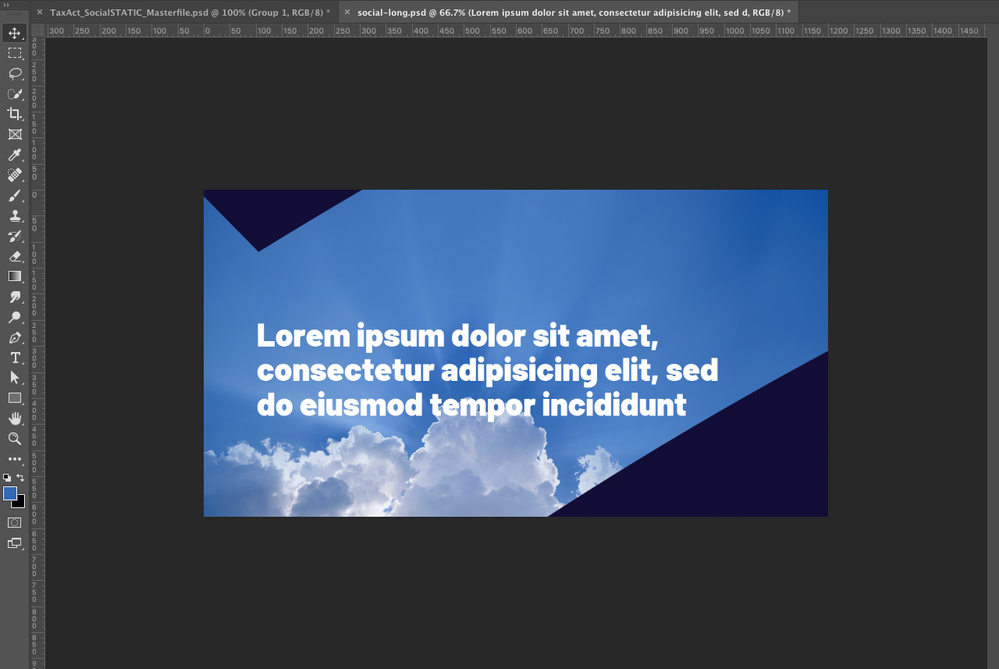
Task: Select the Pen tool
Action: 15,338
